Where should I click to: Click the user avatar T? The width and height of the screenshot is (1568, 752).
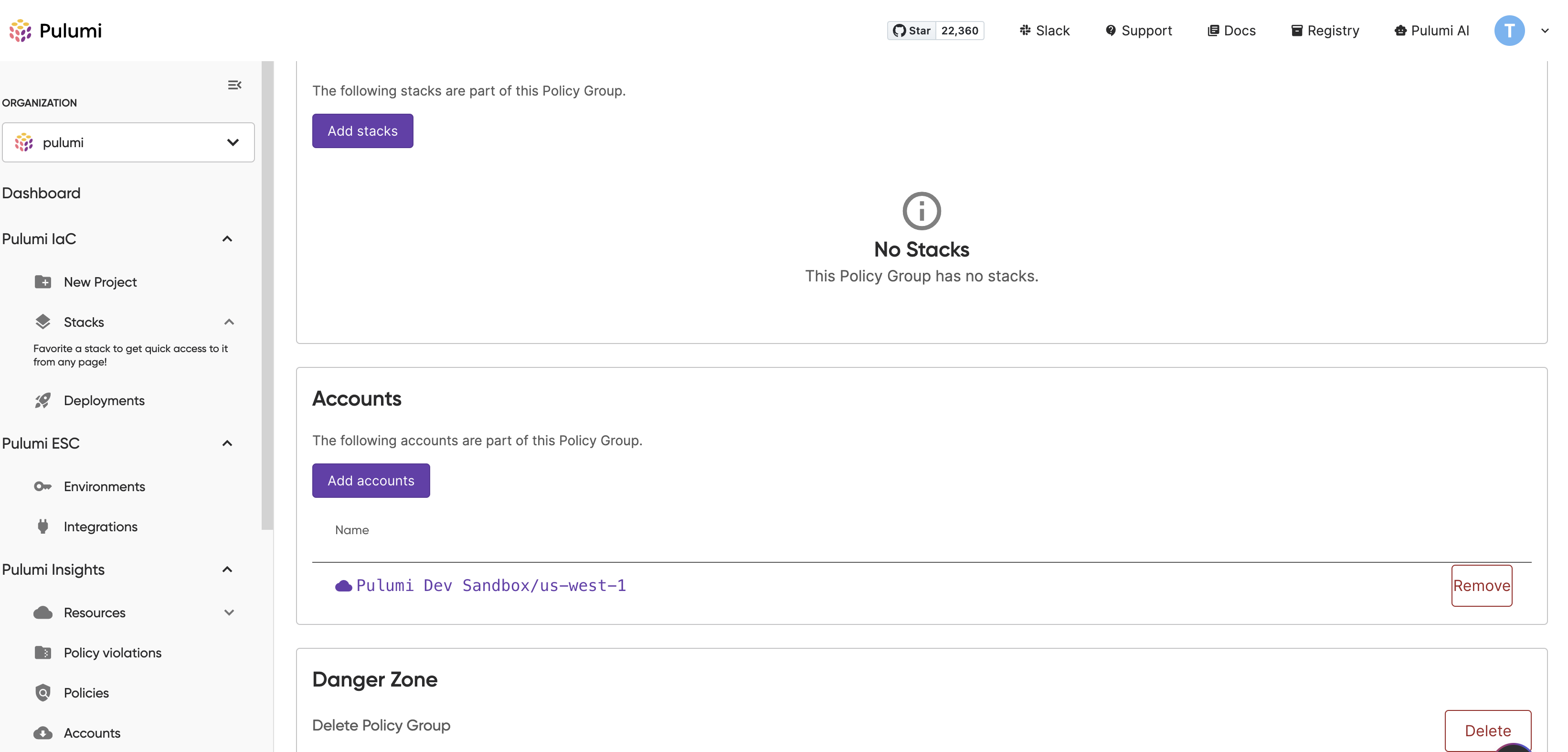[x=1509, y=31]
